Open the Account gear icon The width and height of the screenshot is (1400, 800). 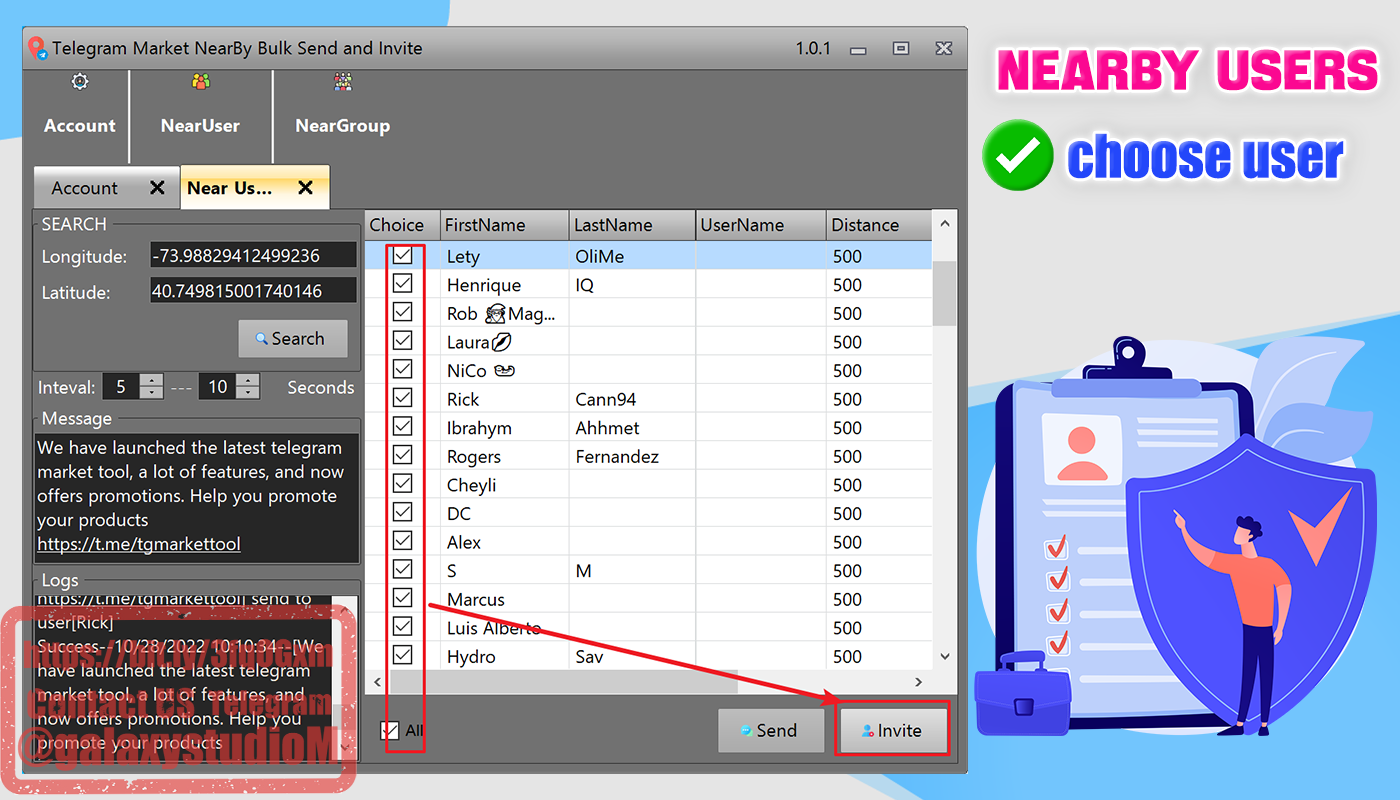tap(80, 82)
